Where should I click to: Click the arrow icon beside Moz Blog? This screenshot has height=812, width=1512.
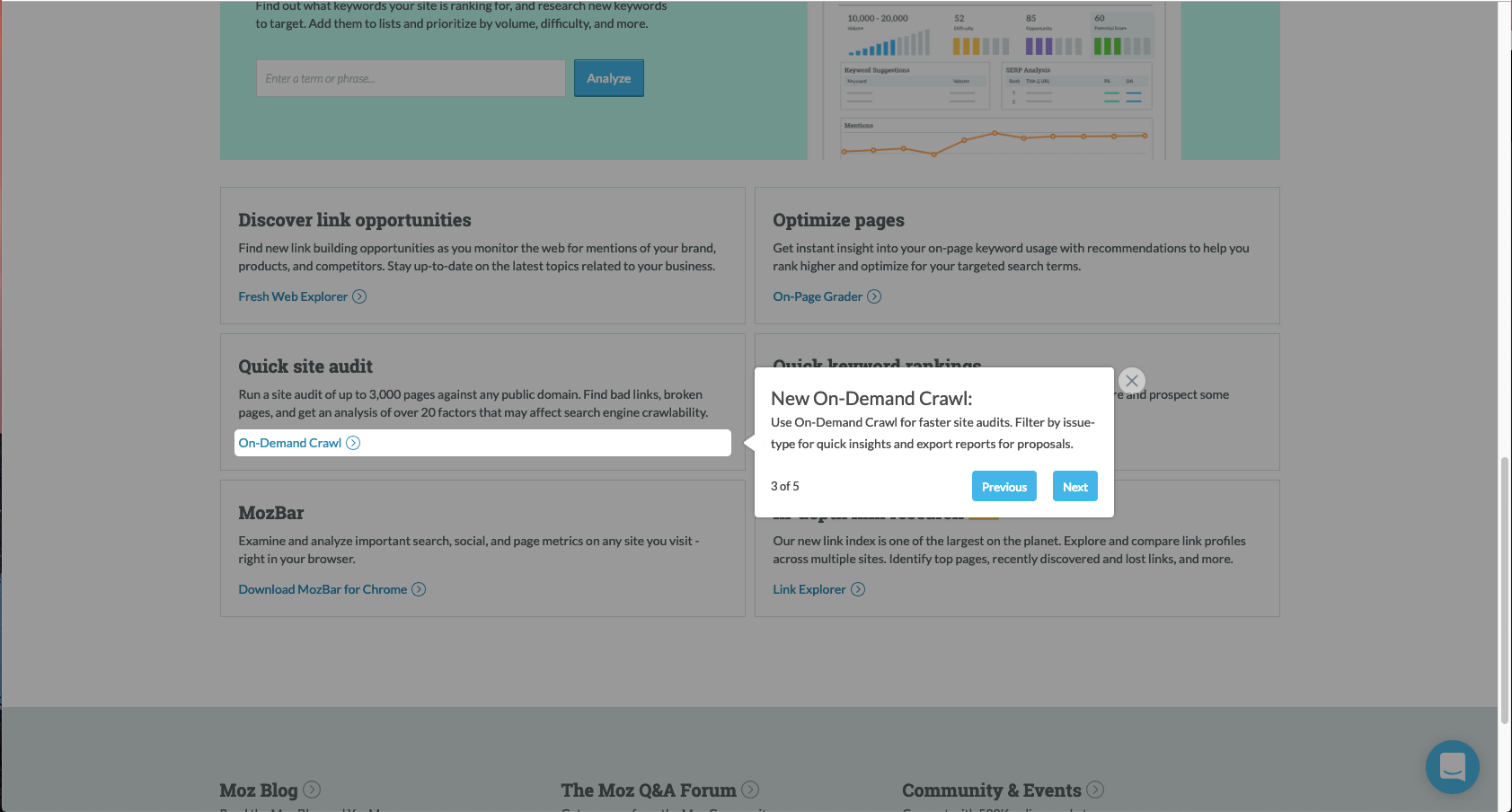click(312, 790)
